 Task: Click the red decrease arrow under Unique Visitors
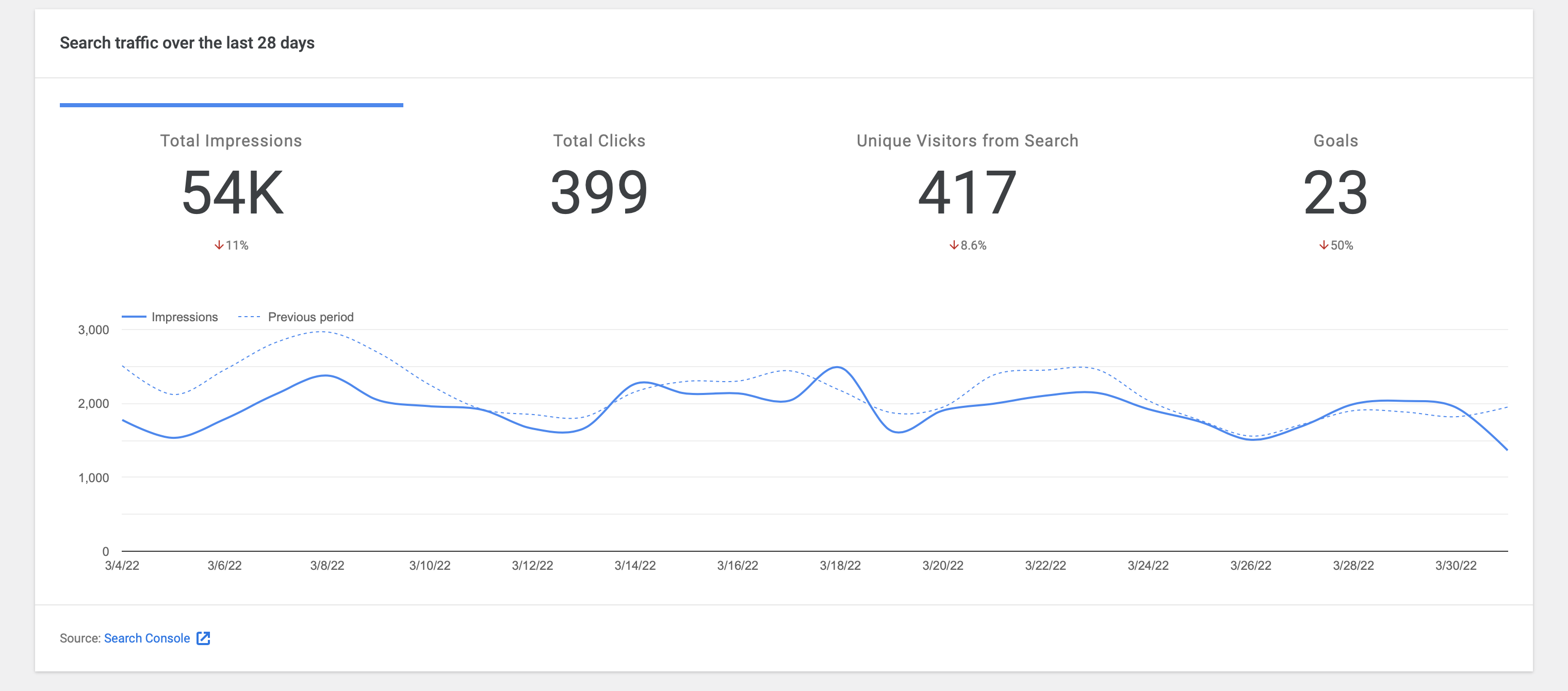tap(953, 245)
